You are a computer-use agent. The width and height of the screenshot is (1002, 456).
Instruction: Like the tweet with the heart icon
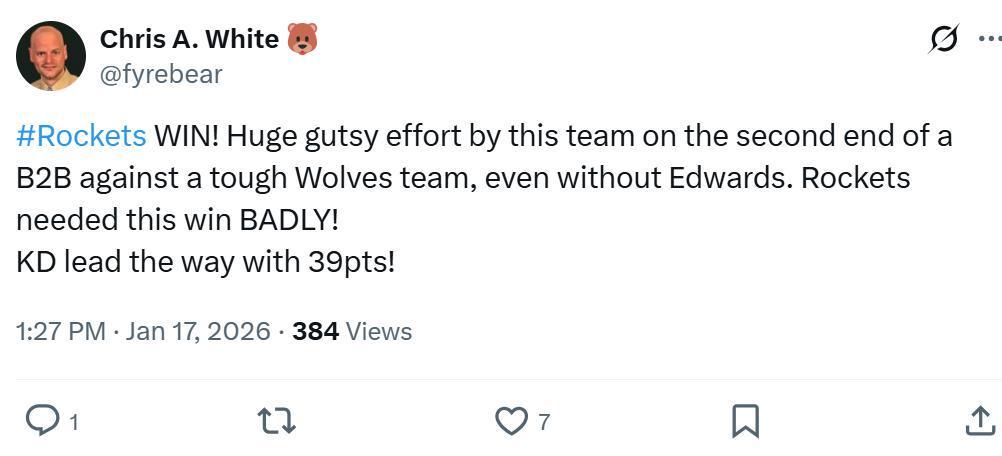click(511, 421)
